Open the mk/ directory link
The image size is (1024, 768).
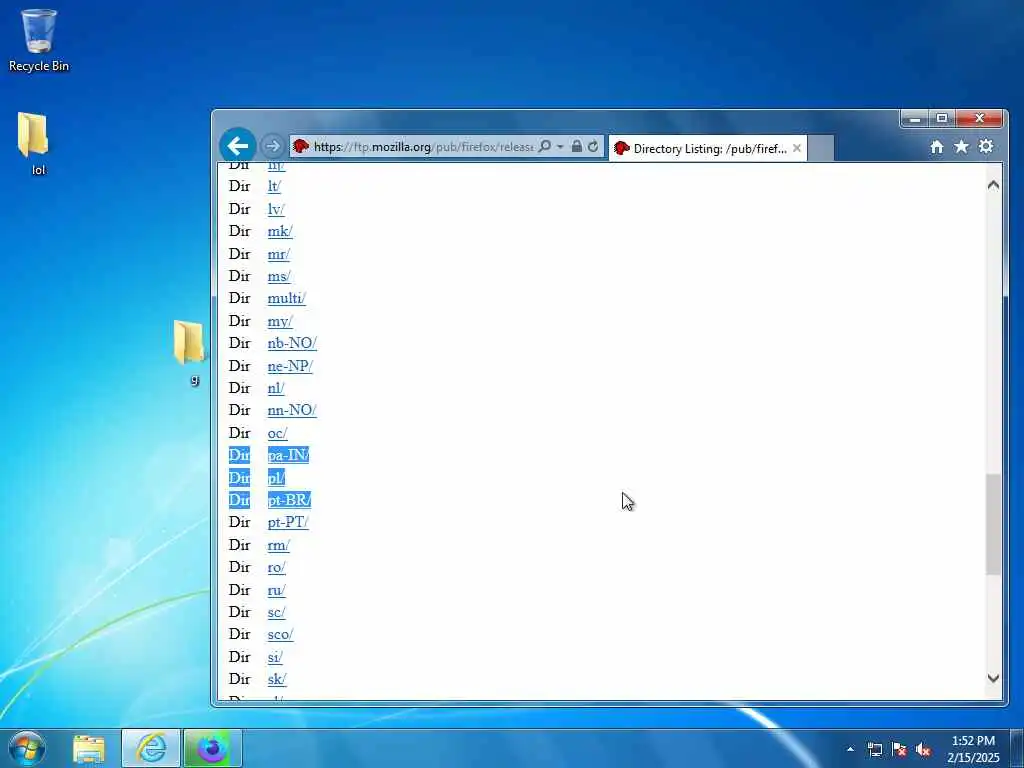(280, 231)
